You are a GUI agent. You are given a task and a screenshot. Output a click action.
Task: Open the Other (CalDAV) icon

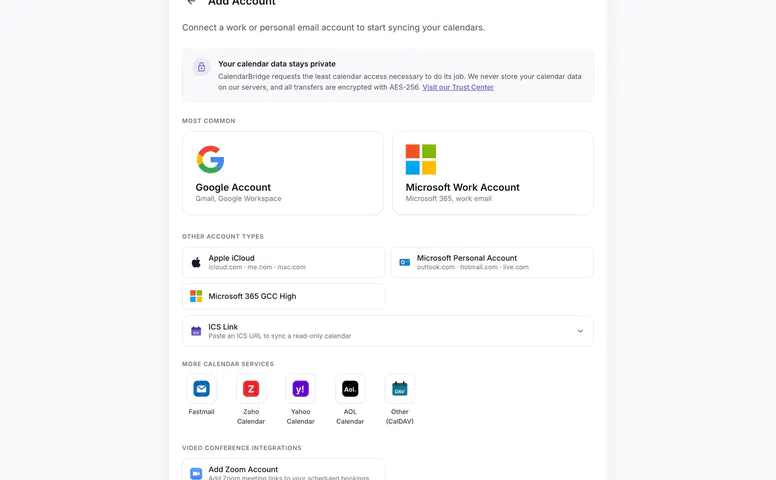pos(399,389)
